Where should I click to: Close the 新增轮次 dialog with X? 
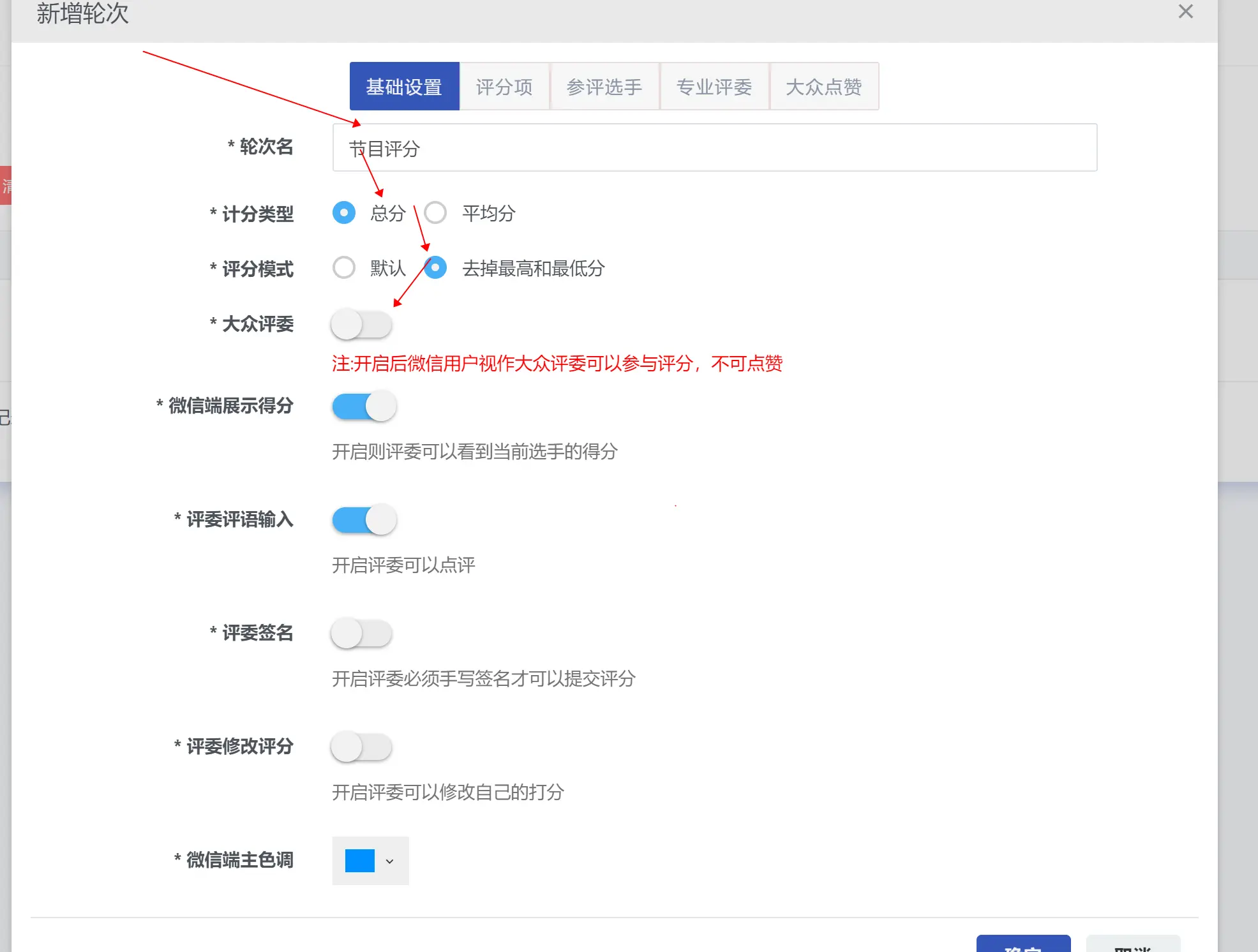pos(1185,12)
